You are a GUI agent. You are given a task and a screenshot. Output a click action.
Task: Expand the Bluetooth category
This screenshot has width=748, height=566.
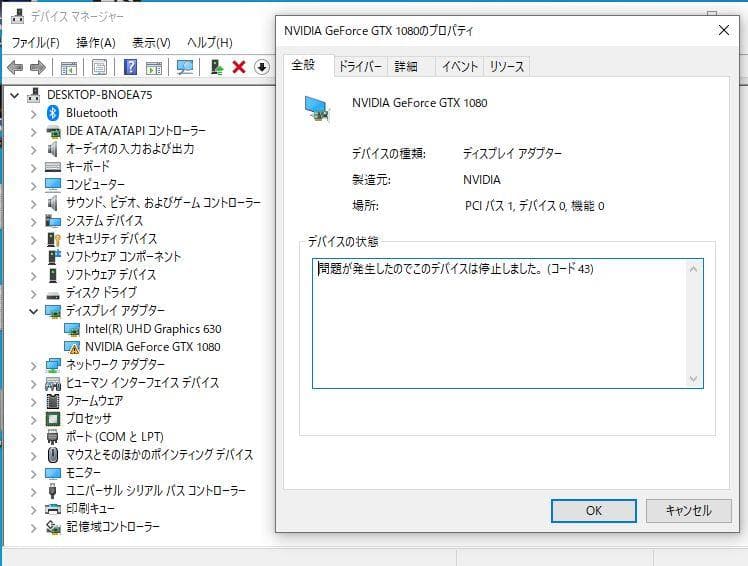click(x=33, y=114)
